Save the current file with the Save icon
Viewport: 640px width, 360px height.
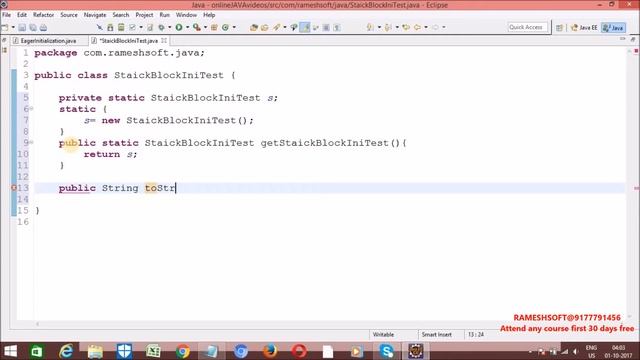[x=22, y=27]
